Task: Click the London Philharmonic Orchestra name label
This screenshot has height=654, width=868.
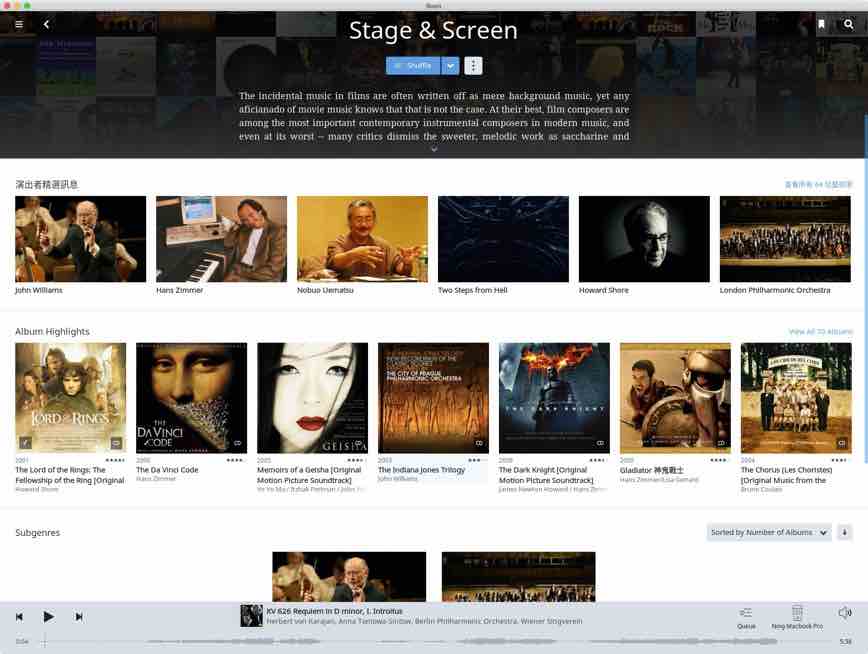Action: point(775,290)
